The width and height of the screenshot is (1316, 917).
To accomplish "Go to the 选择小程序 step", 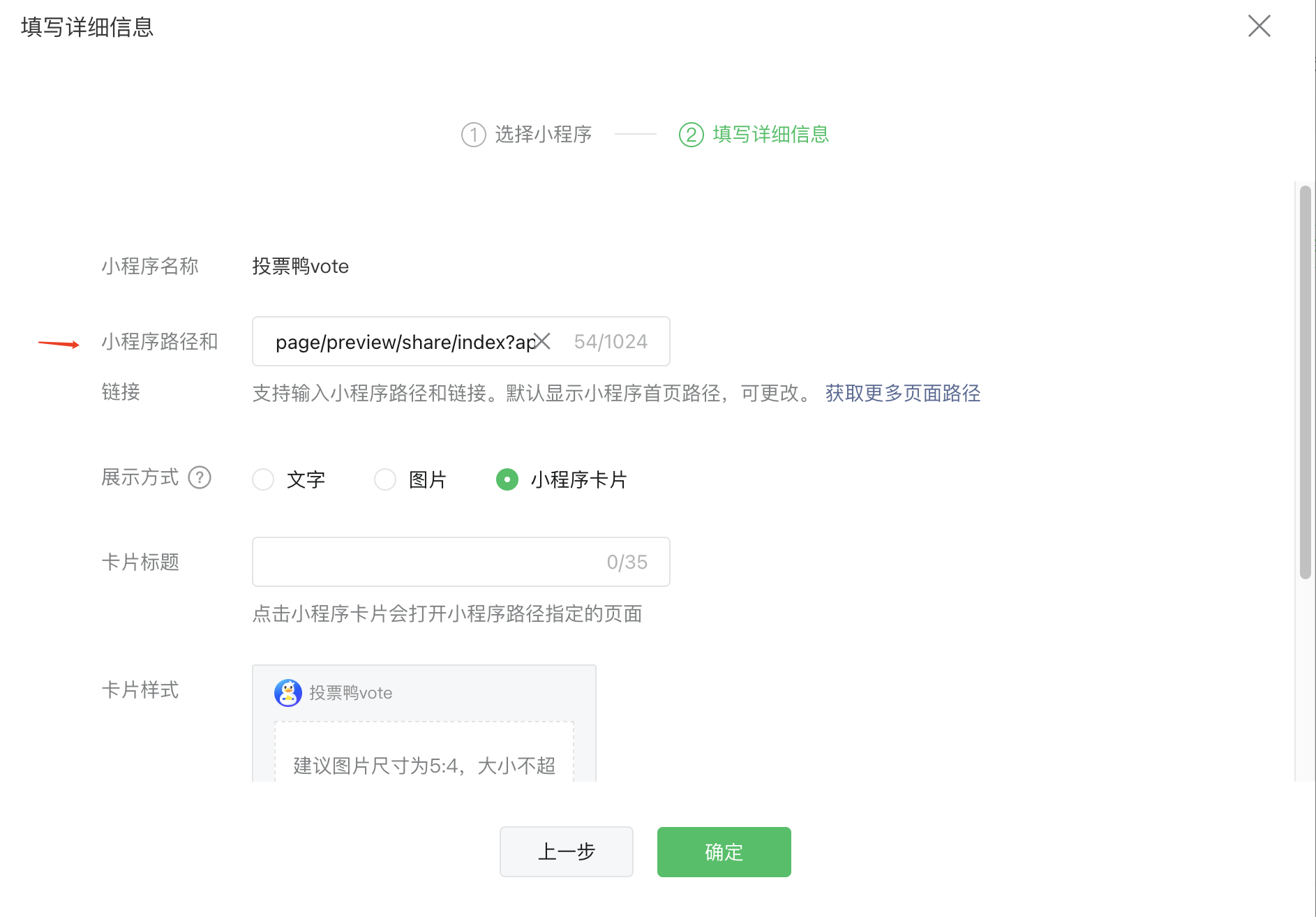I will 543,135.
